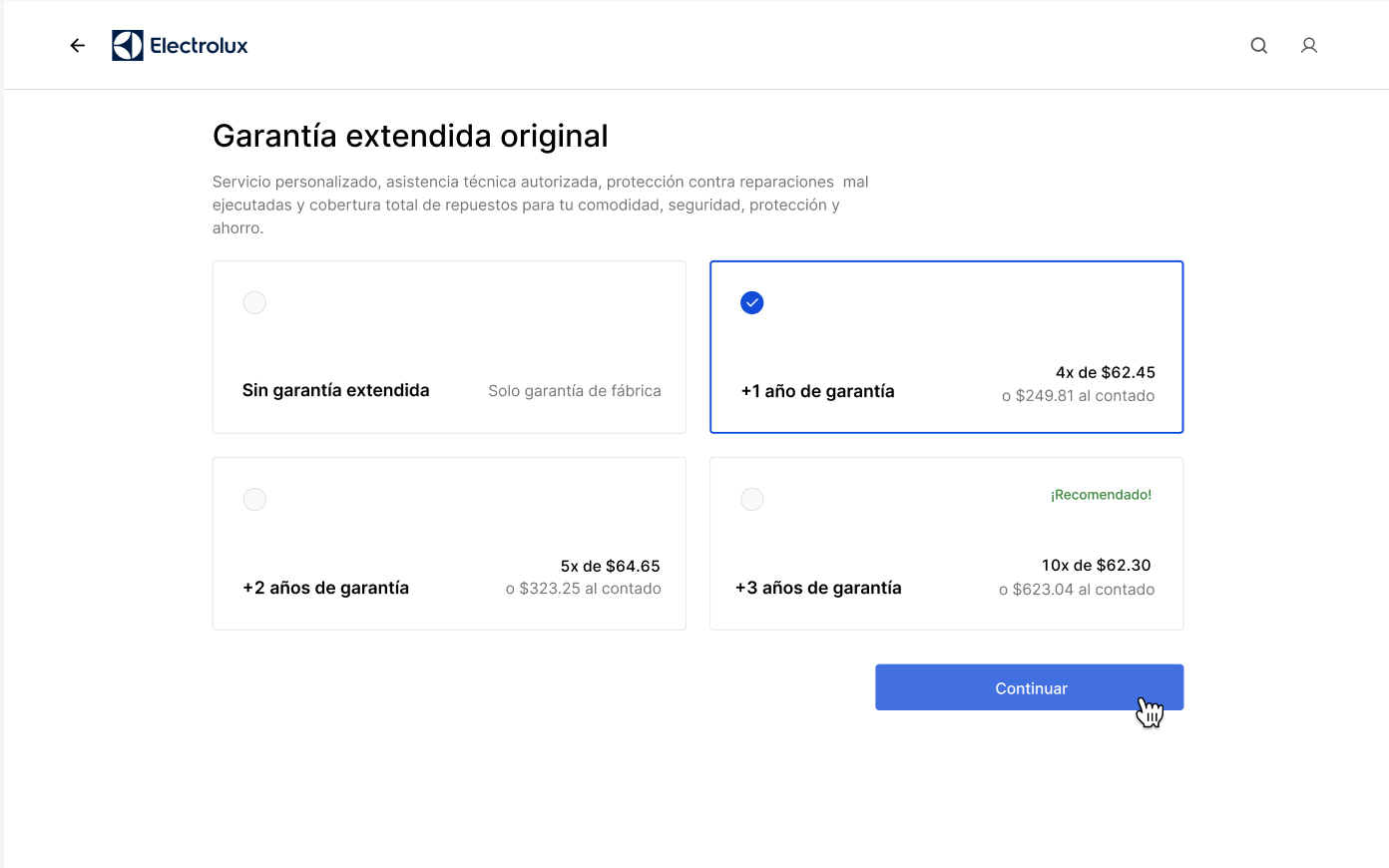Click the 5x de $64.65 installment text
Screen dimensions: 1389x868
tap(610, 566)
